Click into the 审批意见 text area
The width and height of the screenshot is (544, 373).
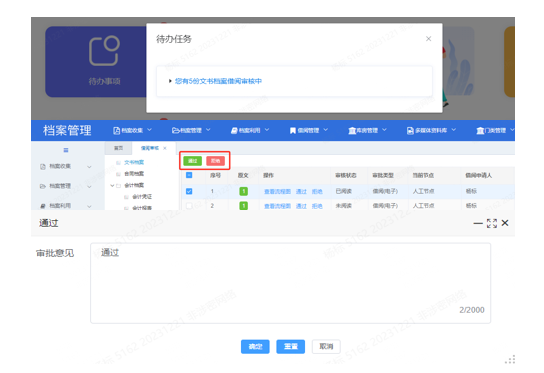click(x=290, y=283)
